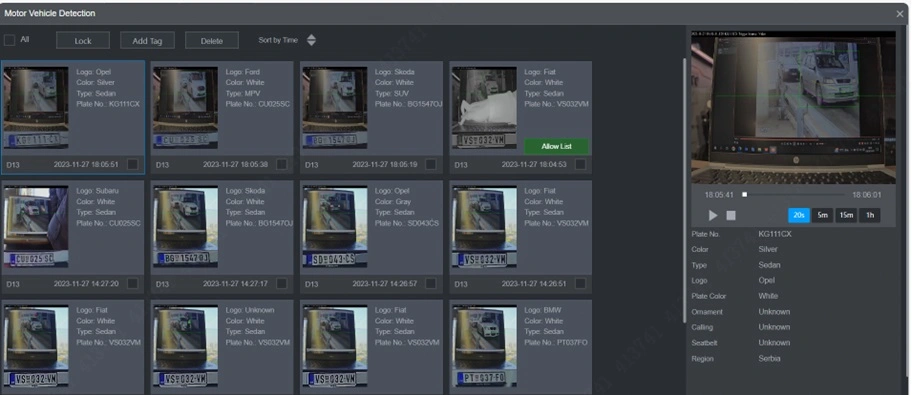Select the 5m playback range
Screen dimensions: 912x395
tap(822, 215)
